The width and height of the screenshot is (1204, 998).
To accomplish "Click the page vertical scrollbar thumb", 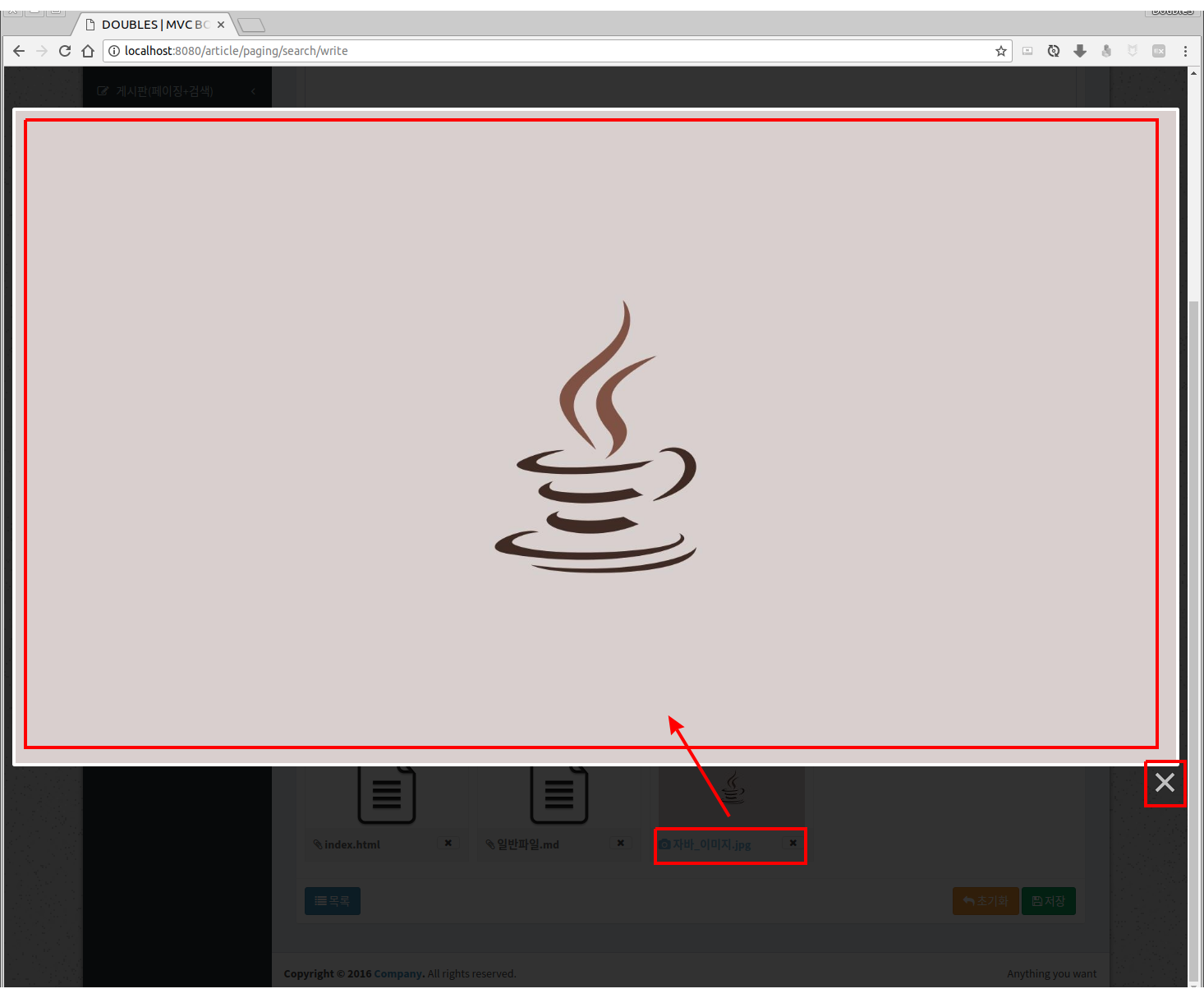I will pos(1193,642).
